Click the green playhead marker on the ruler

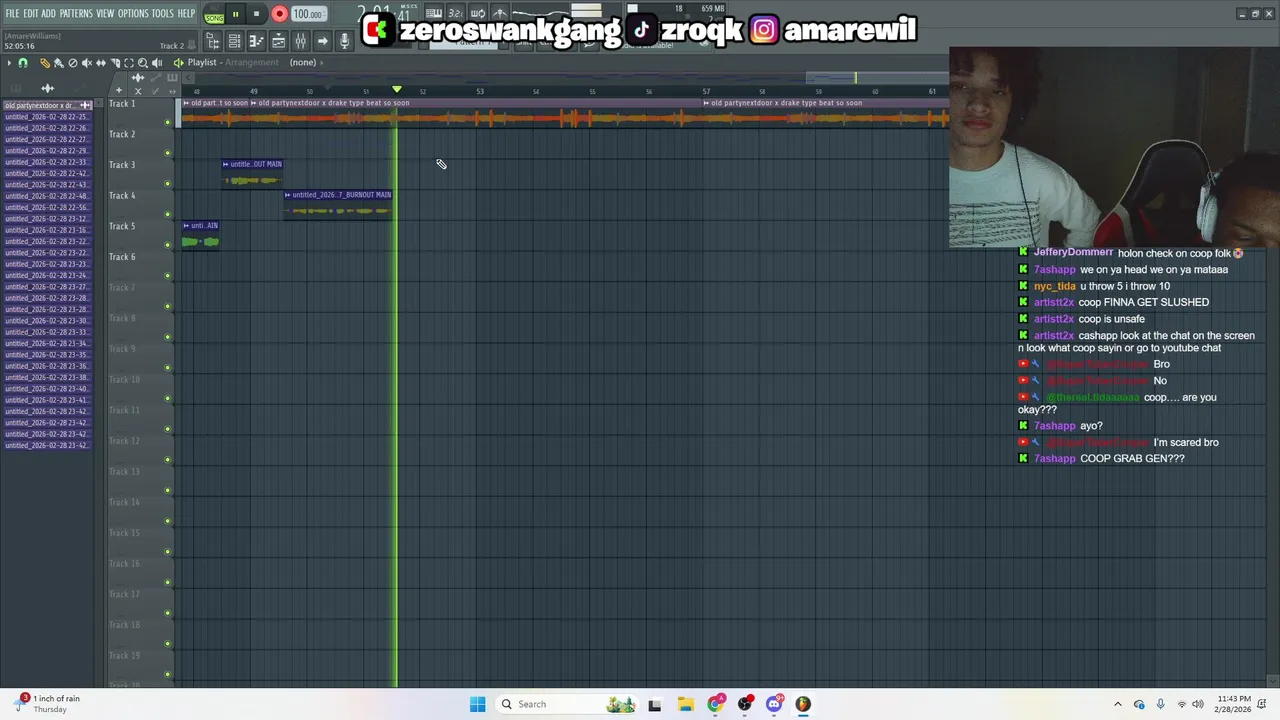click(x=397, y=90)
